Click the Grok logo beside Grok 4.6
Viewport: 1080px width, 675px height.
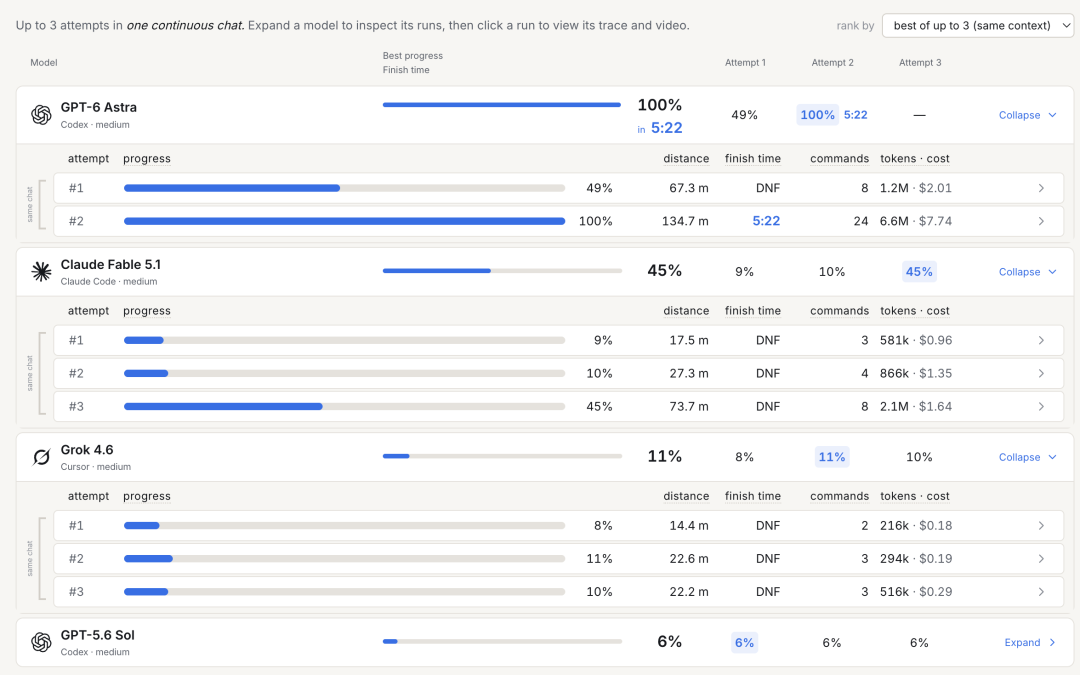[41, 457]
